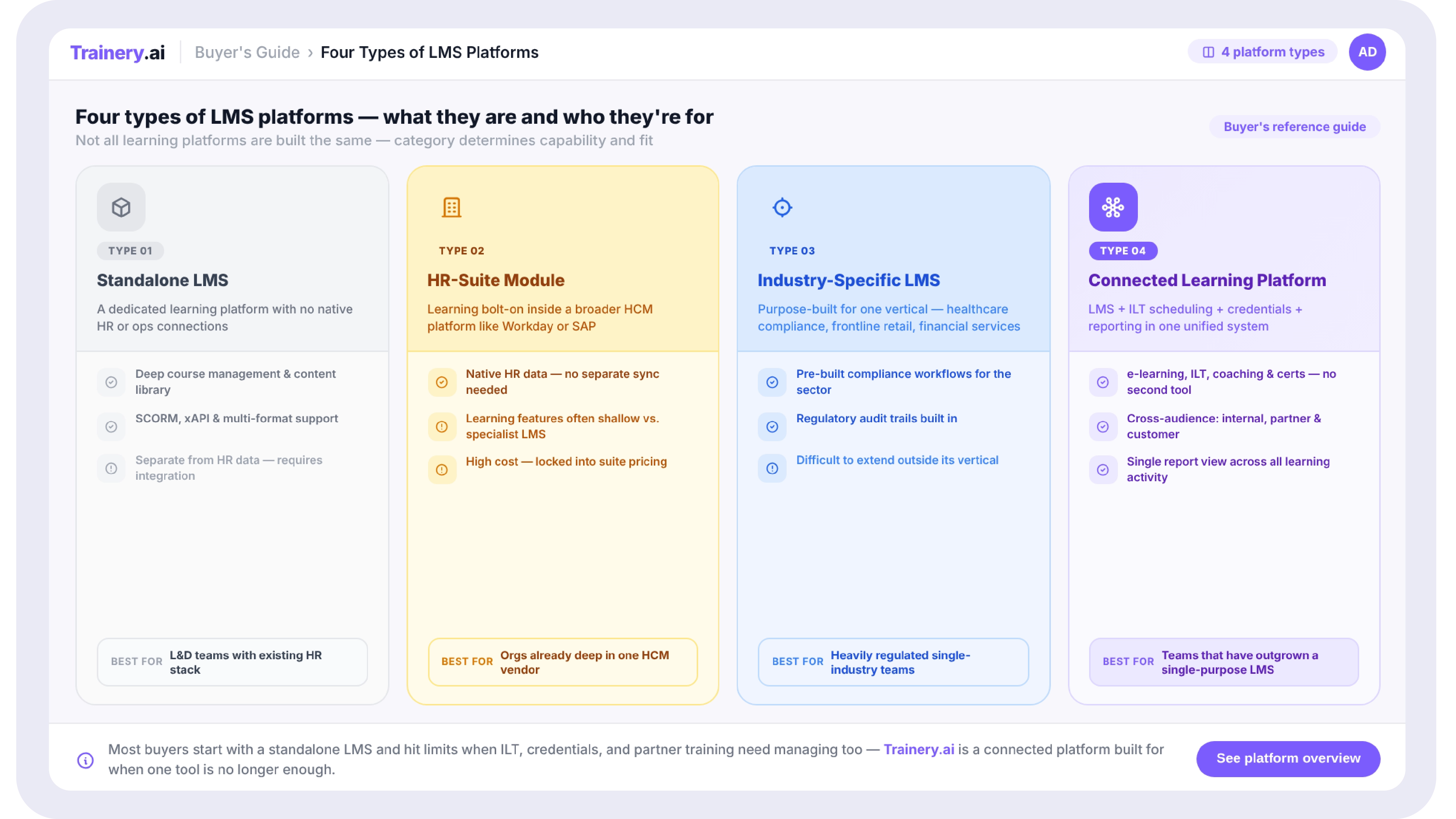Image resolution: width=1456 pixels, height=819 pixels.
Task: Click warning icon beside Separate from HR data
Action: click(x=111, y=468)
